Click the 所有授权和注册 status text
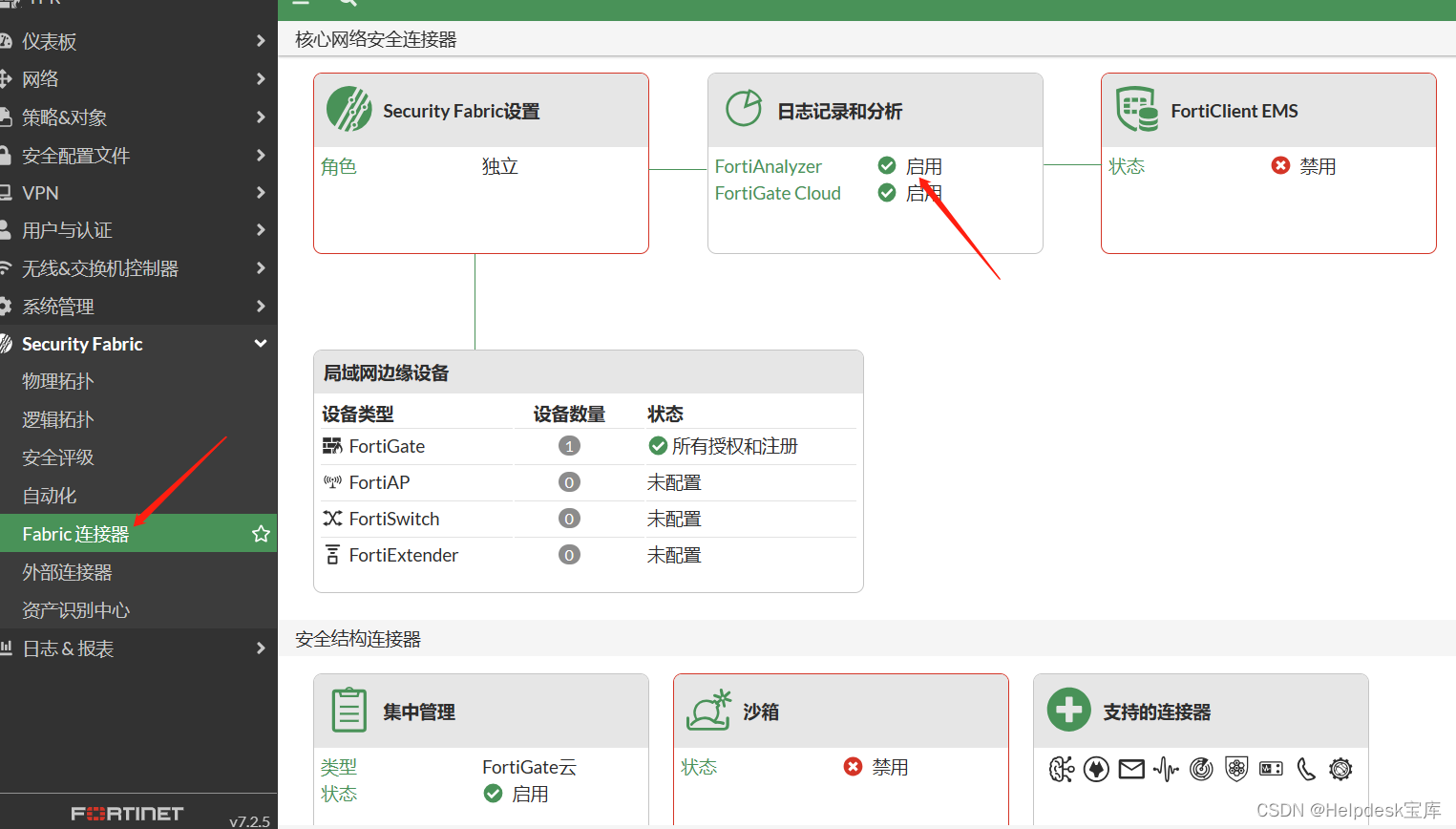1456x829 pixels. 735,446
